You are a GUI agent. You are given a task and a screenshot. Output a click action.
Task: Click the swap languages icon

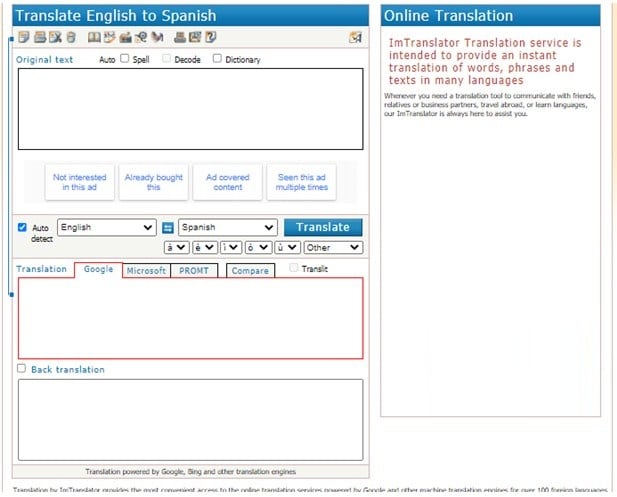point(168,228)
